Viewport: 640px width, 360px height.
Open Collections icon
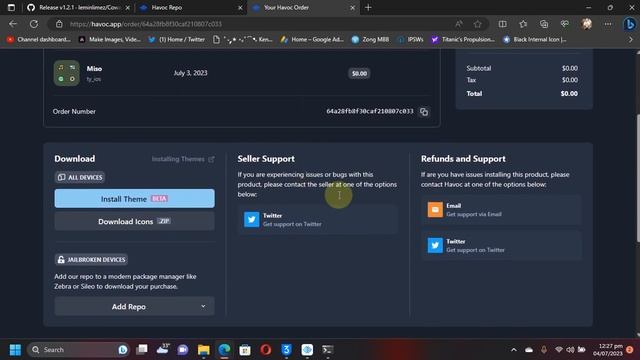pos(544,24)
